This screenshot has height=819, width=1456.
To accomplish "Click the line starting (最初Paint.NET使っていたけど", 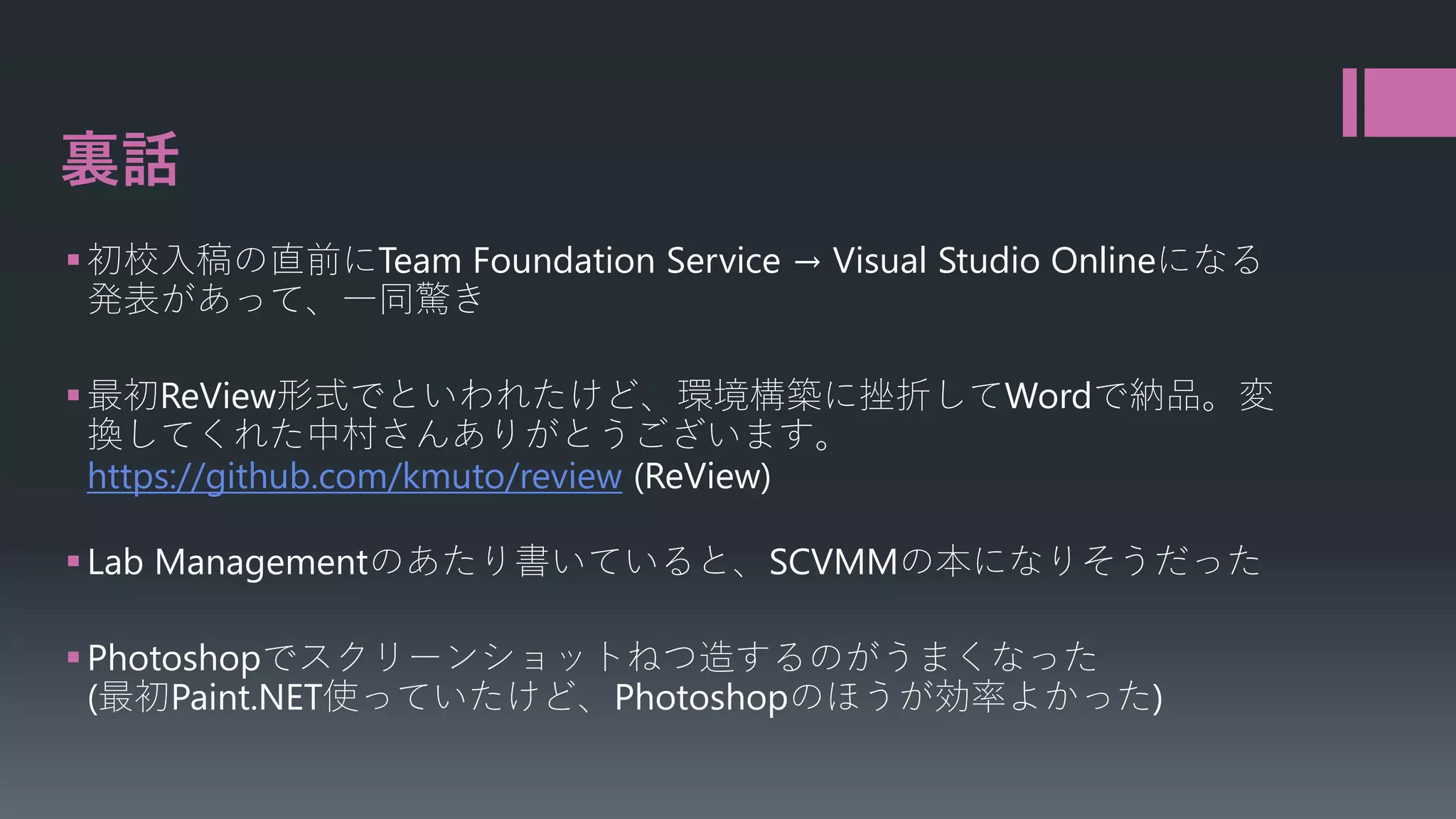I will click(625, 697).
